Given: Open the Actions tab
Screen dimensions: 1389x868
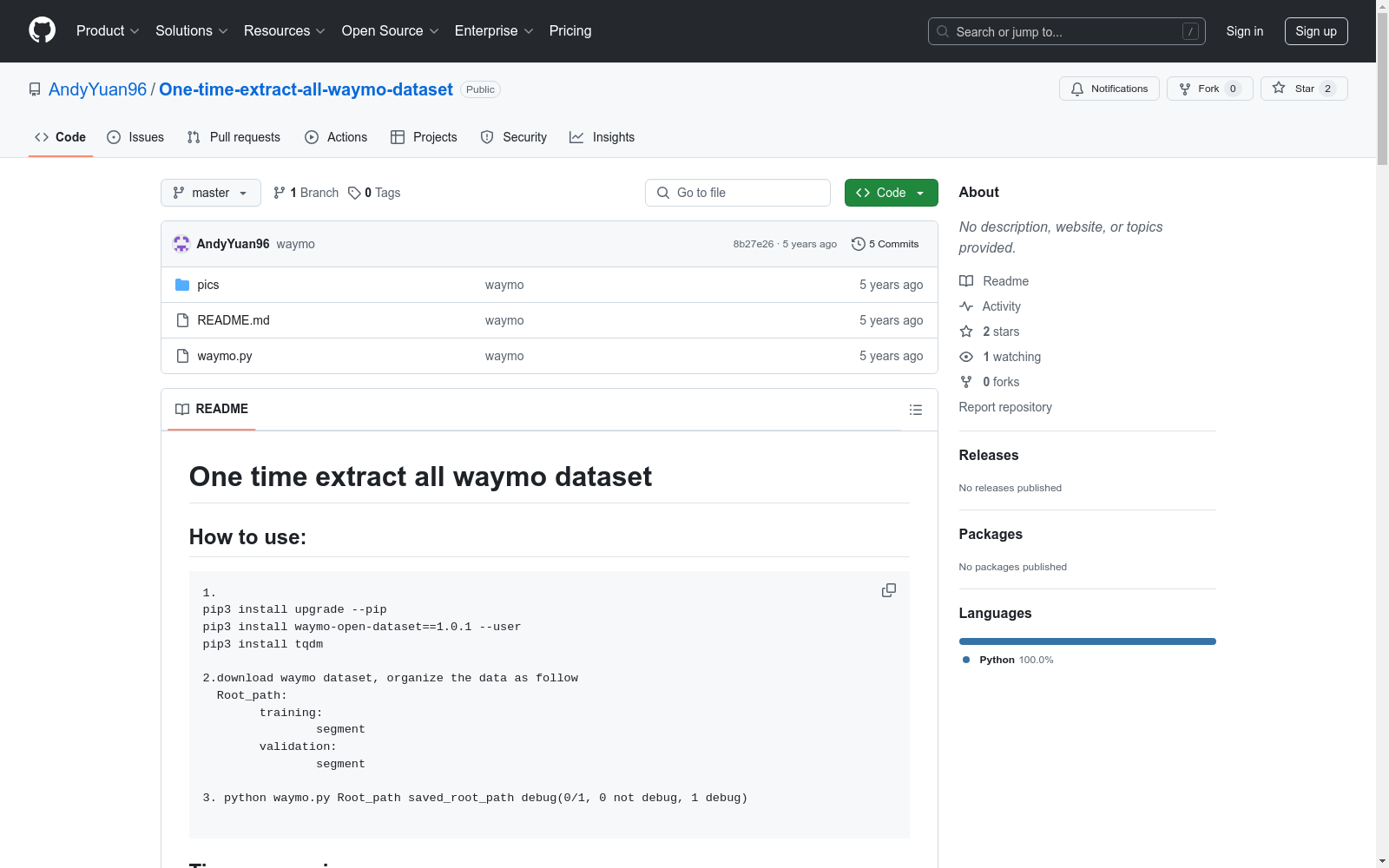Looking at the screenshot, I should click(336, 137).
